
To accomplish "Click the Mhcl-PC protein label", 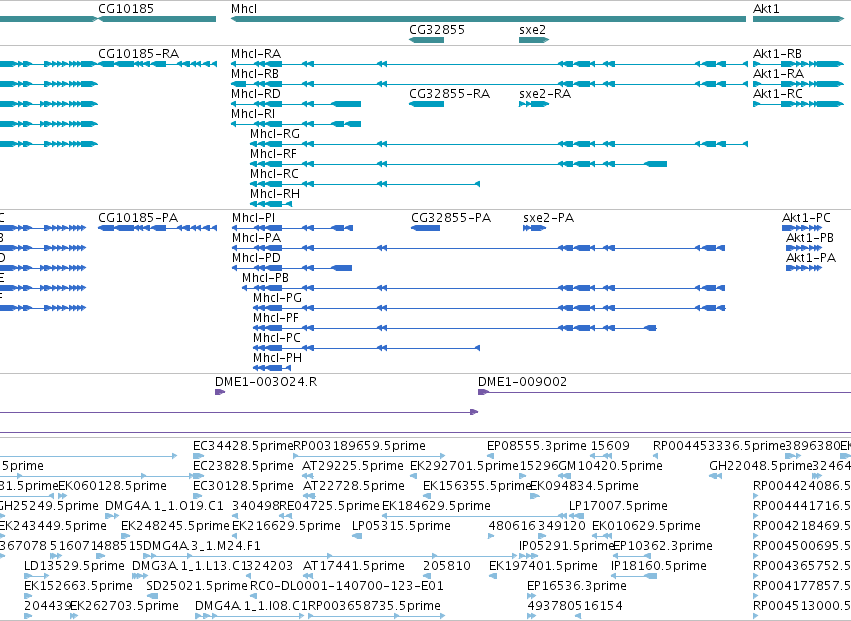I will coord(277,338).
